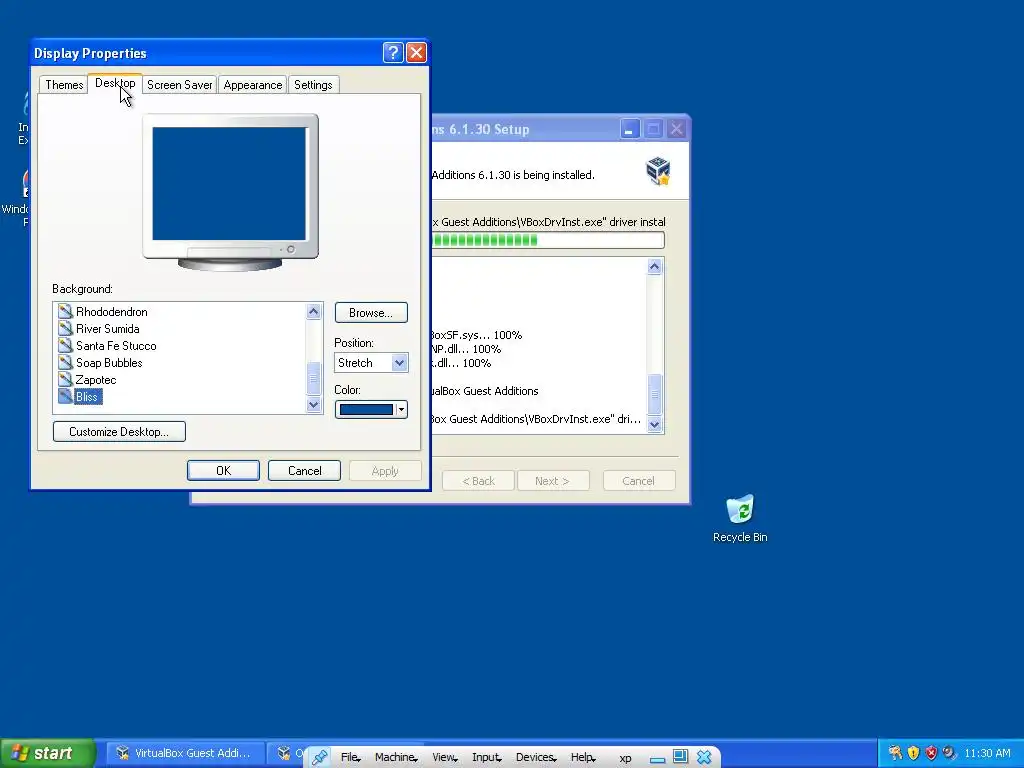Click the Santa Fe Stucco wallpaper icon
Viewport: 1024px width, 768px height.
tap(65, 345)
